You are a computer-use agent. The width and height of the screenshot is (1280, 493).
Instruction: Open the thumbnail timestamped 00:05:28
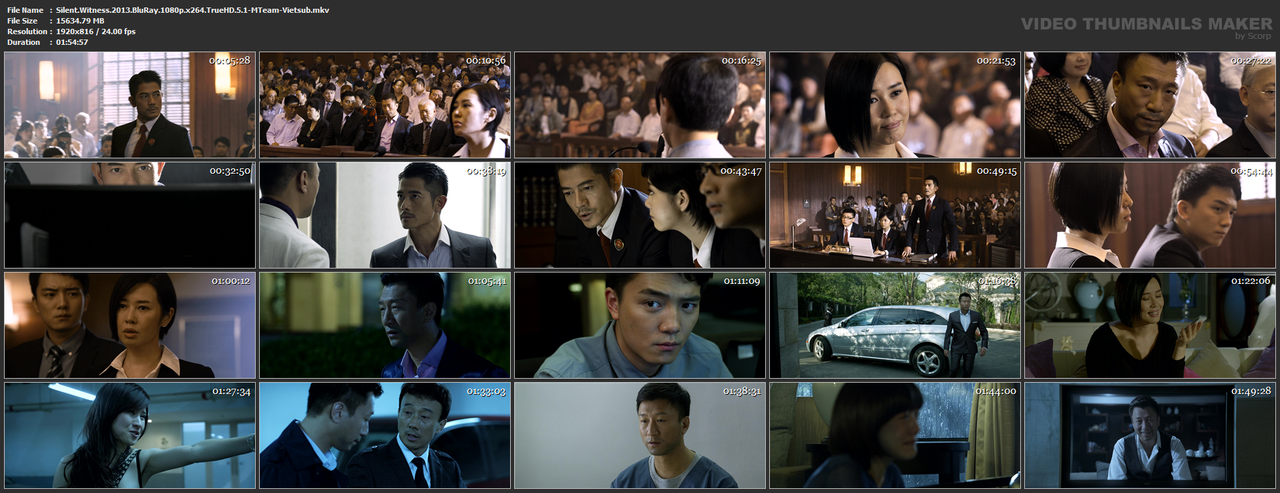[130, 105]
